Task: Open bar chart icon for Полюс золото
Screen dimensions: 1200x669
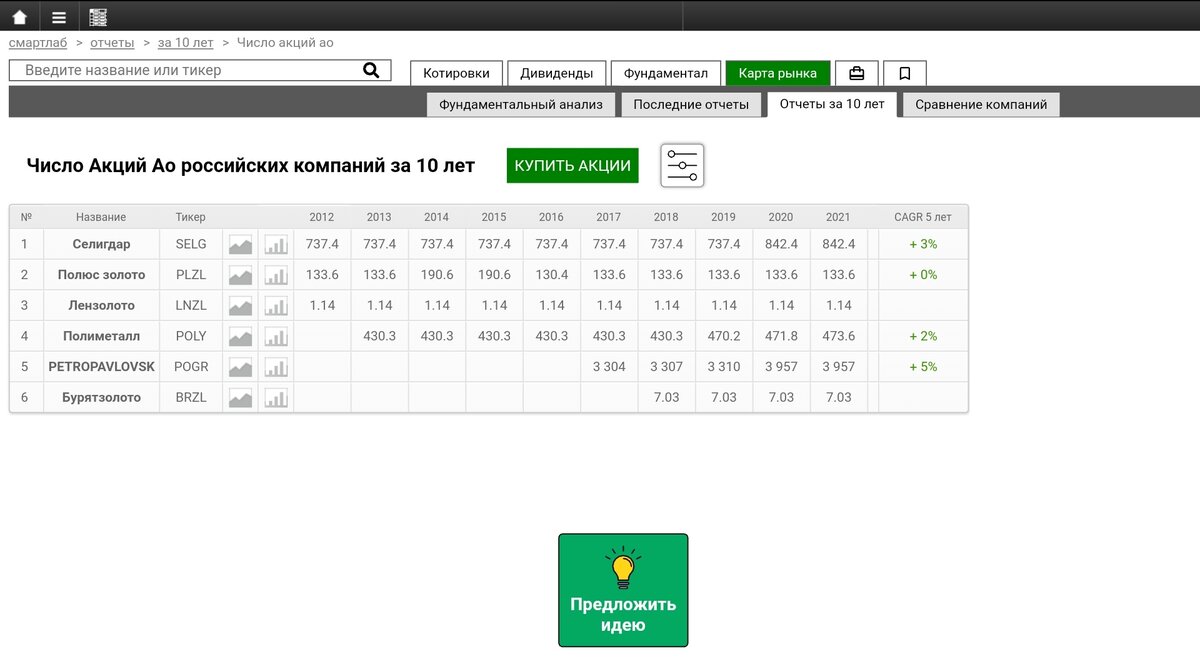Action: [x=276, y=275]
